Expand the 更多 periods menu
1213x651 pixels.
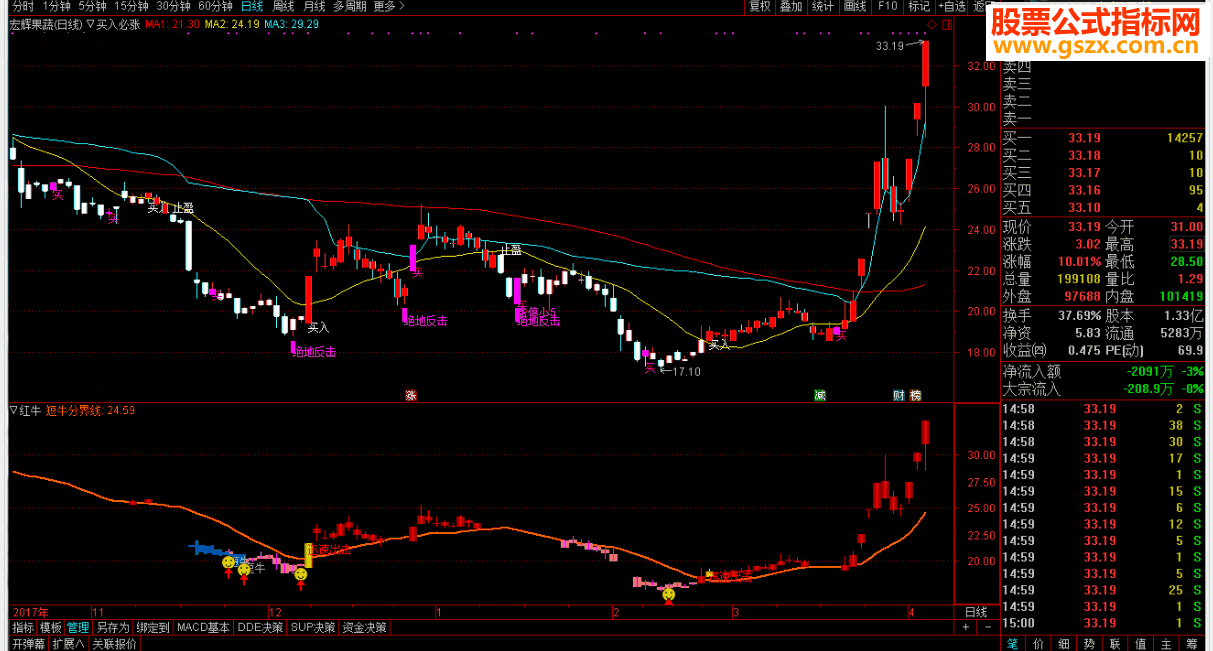click(x=388, y=6)
